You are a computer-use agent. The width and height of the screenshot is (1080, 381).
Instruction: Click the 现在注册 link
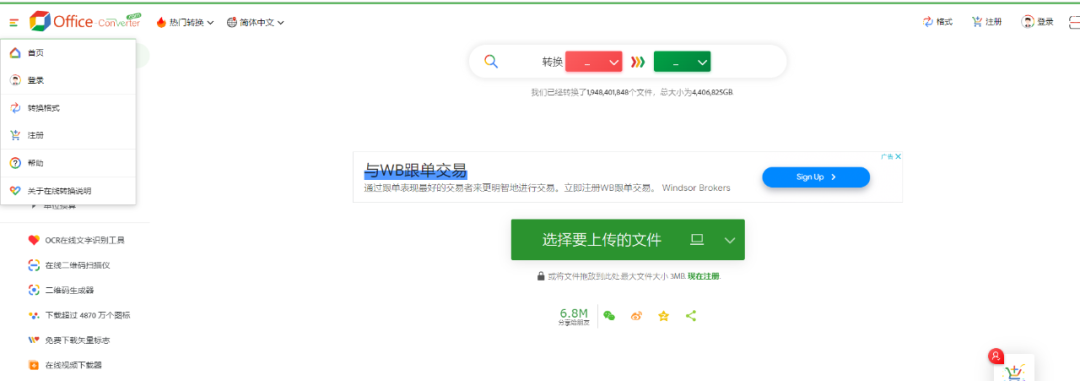coord(703,276)
